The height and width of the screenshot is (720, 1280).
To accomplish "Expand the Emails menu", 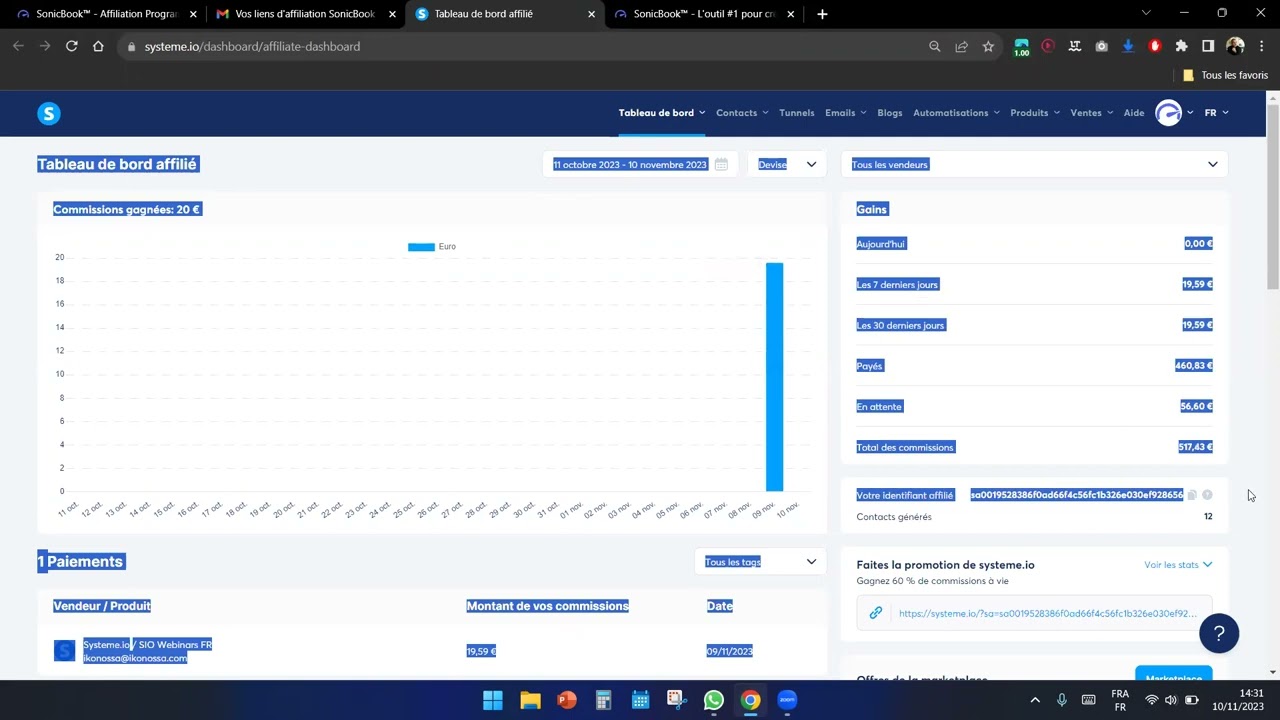I will pyautogui.click(x=845, y=113).
